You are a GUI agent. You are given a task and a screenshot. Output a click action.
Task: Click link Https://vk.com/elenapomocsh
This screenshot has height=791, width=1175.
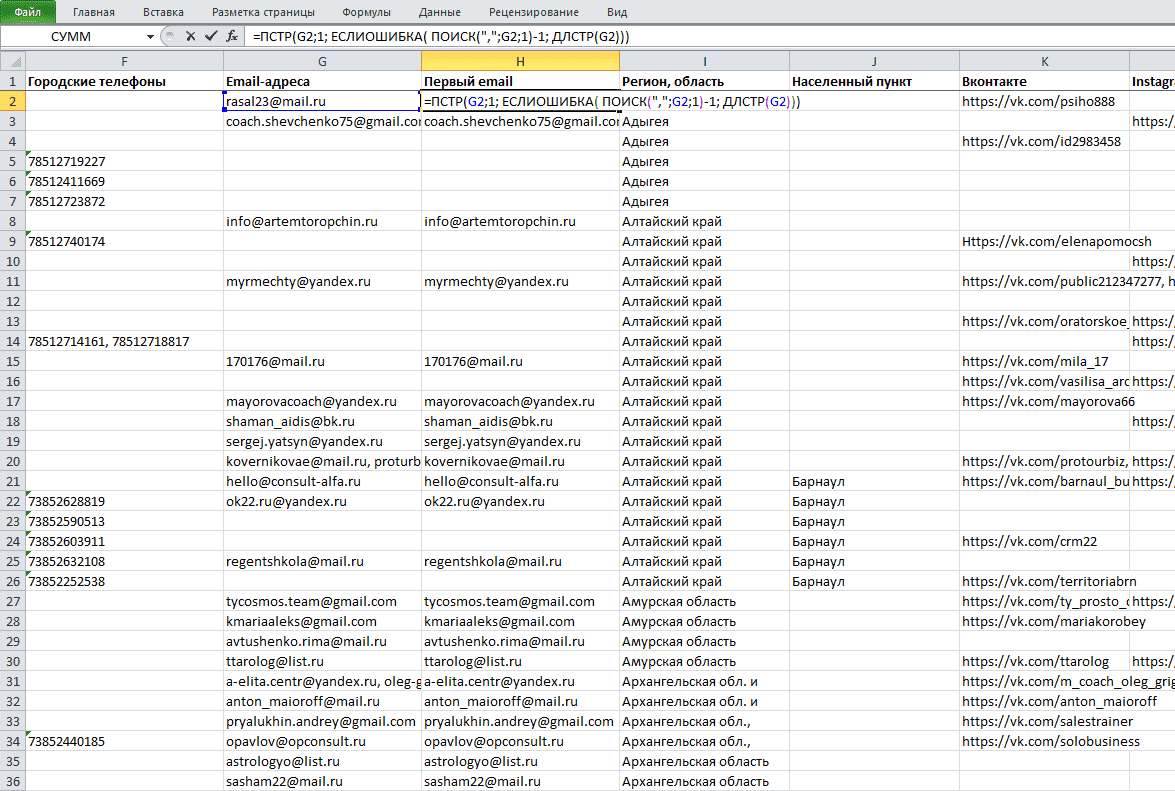coord(1057,241)
